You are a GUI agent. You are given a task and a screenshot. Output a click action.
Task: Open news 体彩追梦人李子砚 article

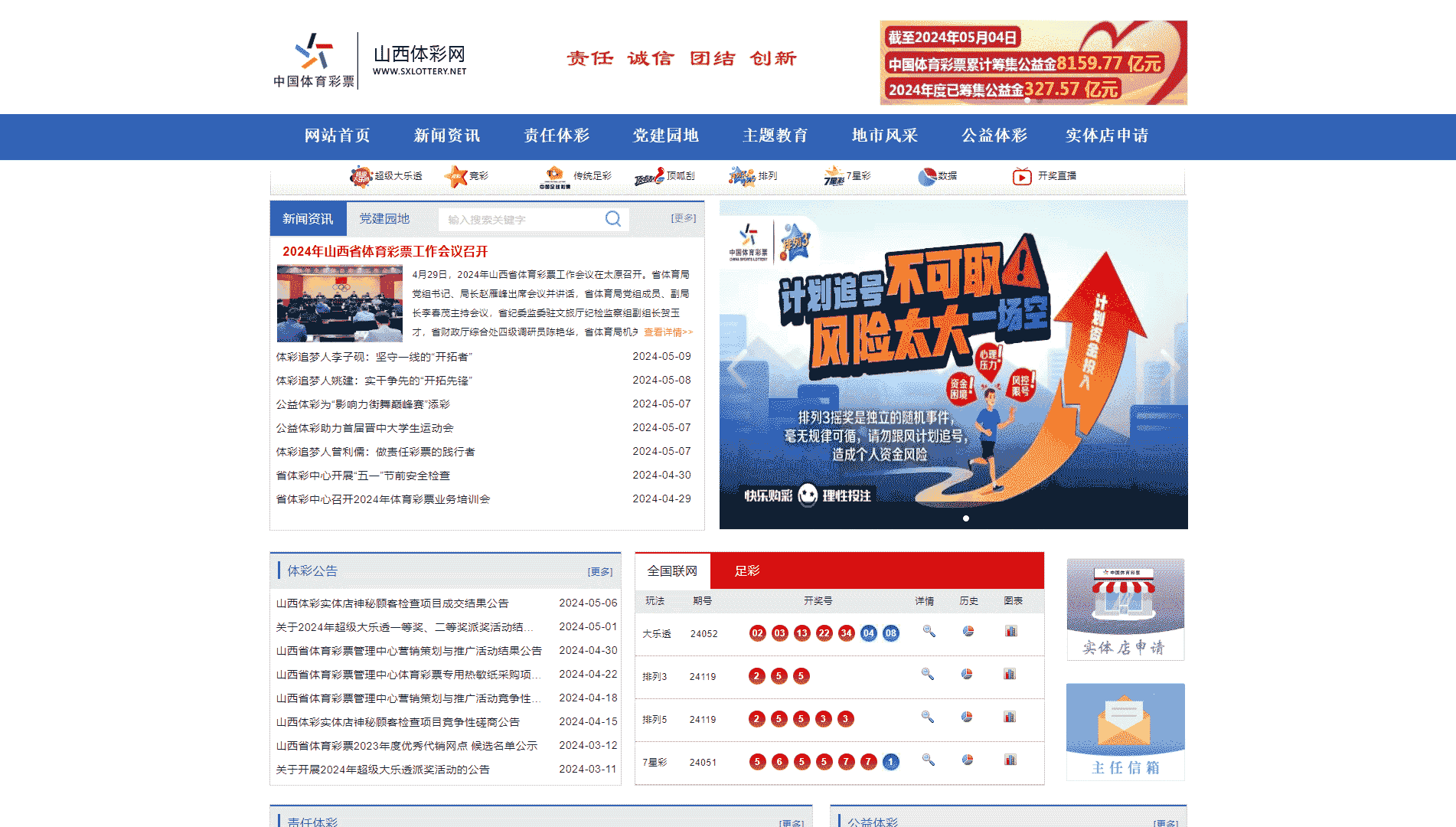[374, 357]
